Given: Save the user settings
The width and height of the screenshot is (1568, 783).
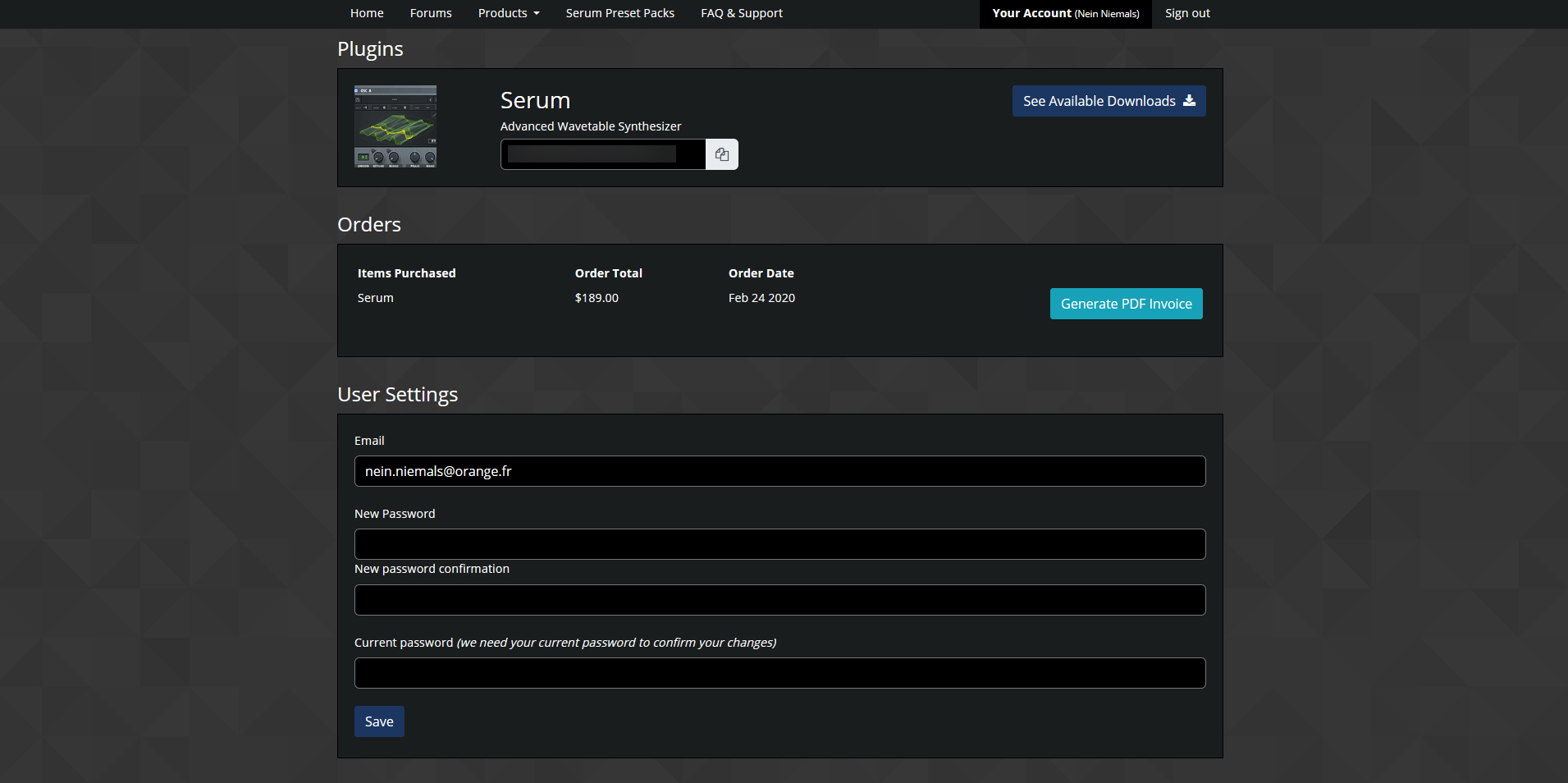Looking at the screenshot, I should [379, 721].
